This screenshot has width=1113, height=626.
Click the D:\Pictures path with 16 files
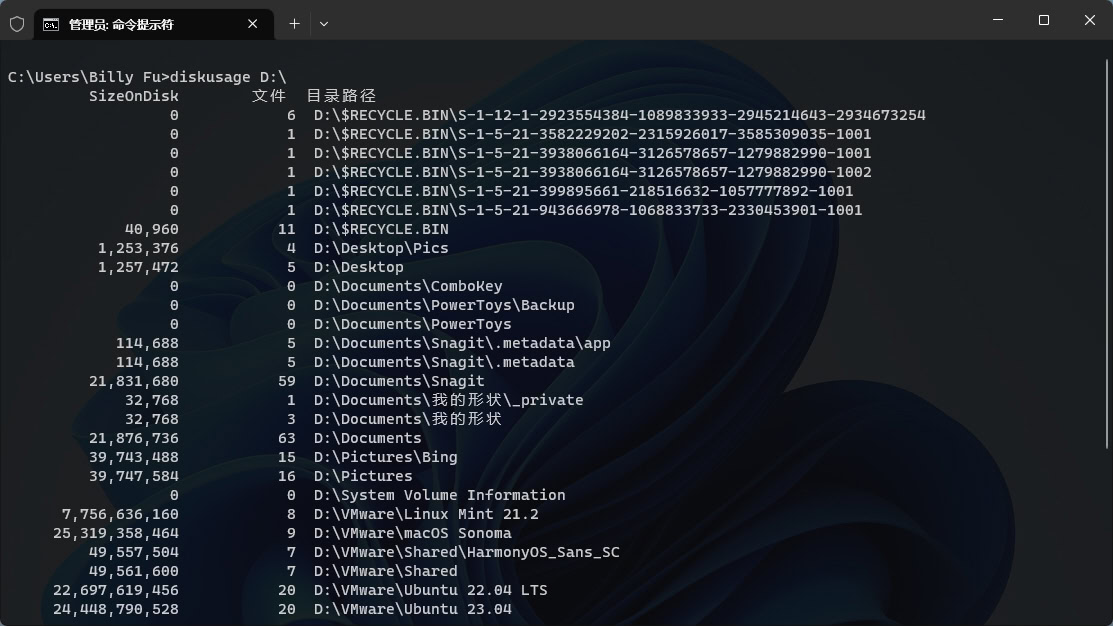pyautogui.click(x=363, y=476)
